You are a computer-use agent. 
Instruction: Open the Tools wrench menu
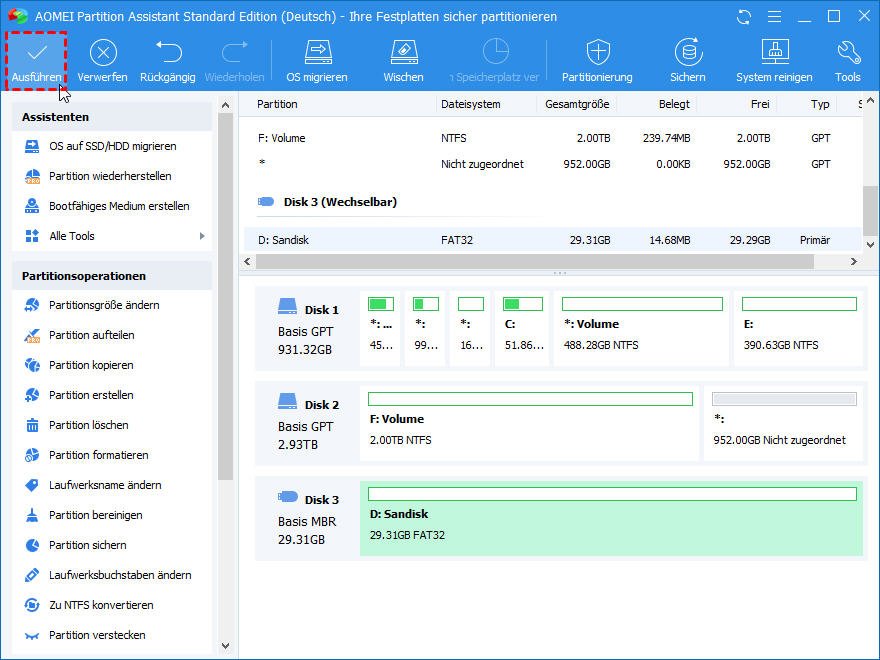pos(848,54)
